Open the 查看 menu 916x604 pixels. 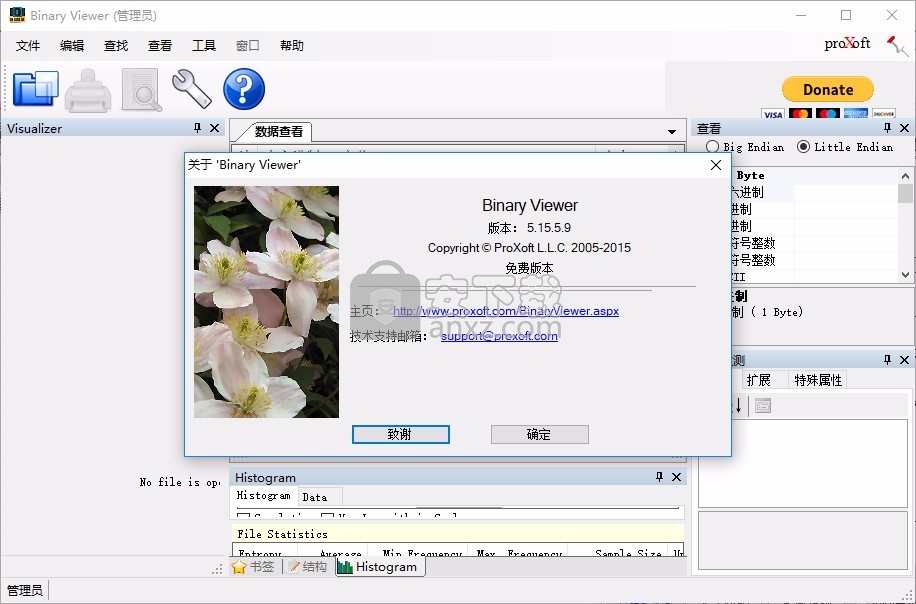coord(160,46)
